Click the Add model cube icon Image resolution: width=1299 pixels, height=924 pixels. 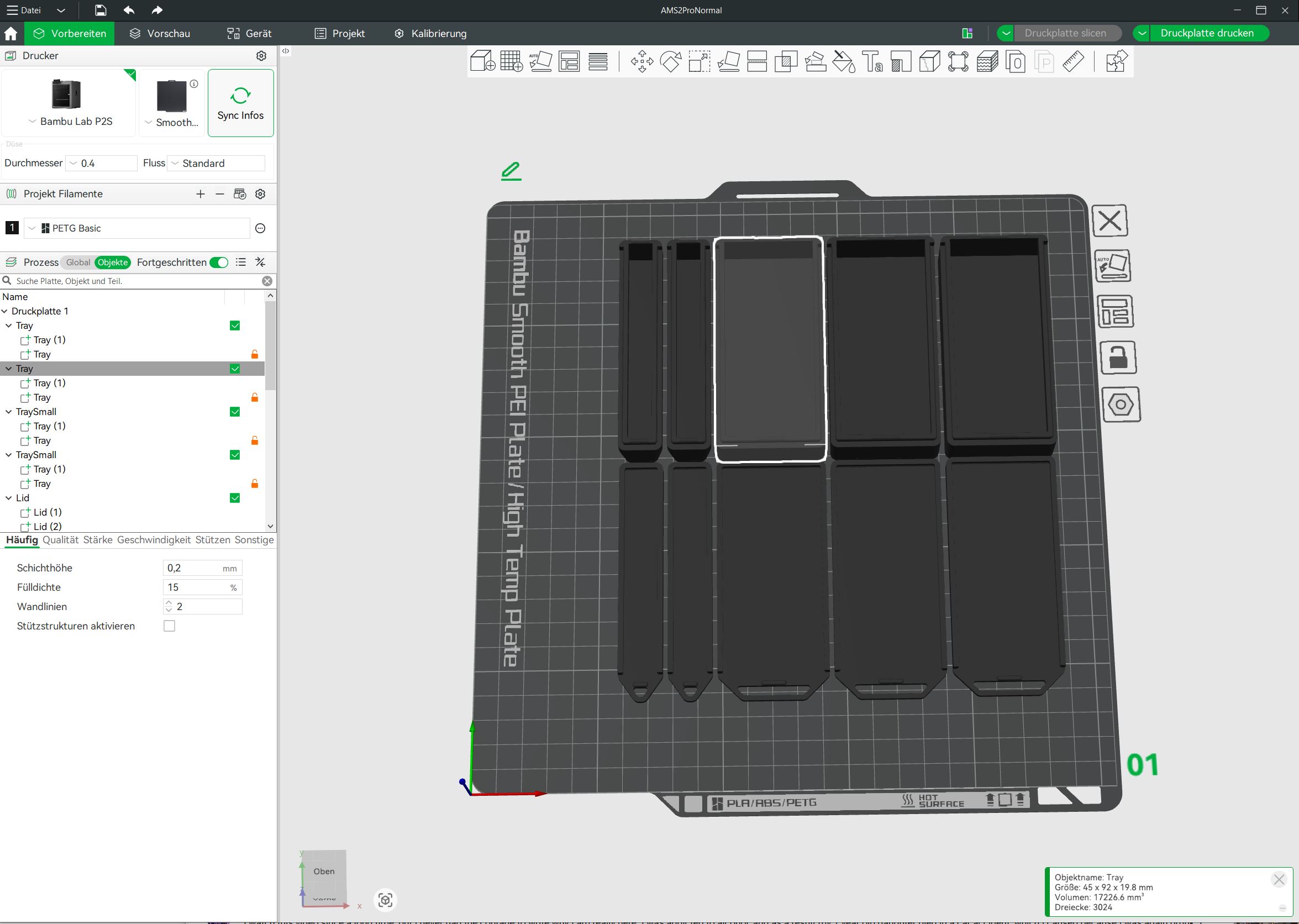coord(482,61)
